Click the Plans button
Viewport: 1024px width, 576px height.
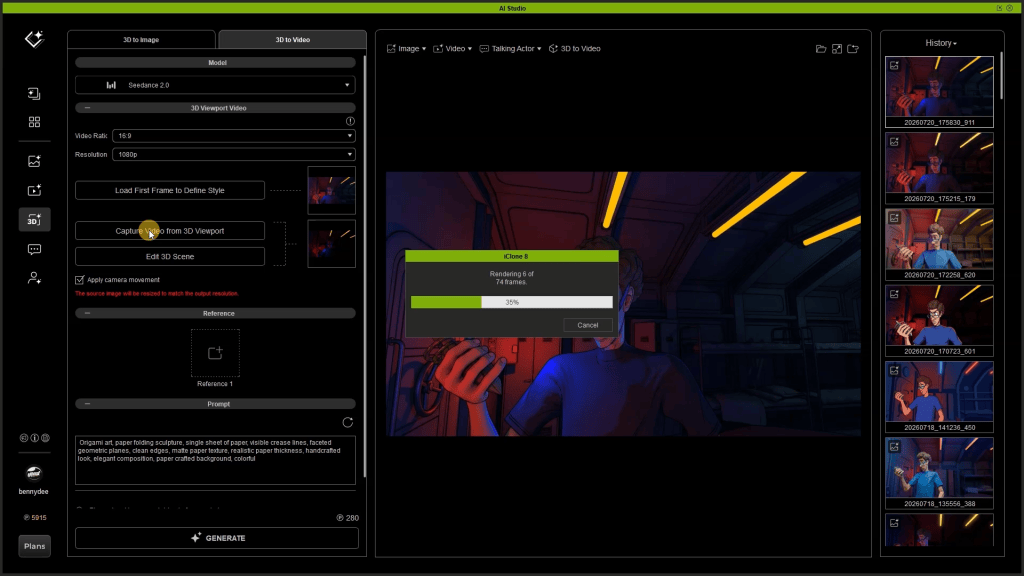[35, 546]
